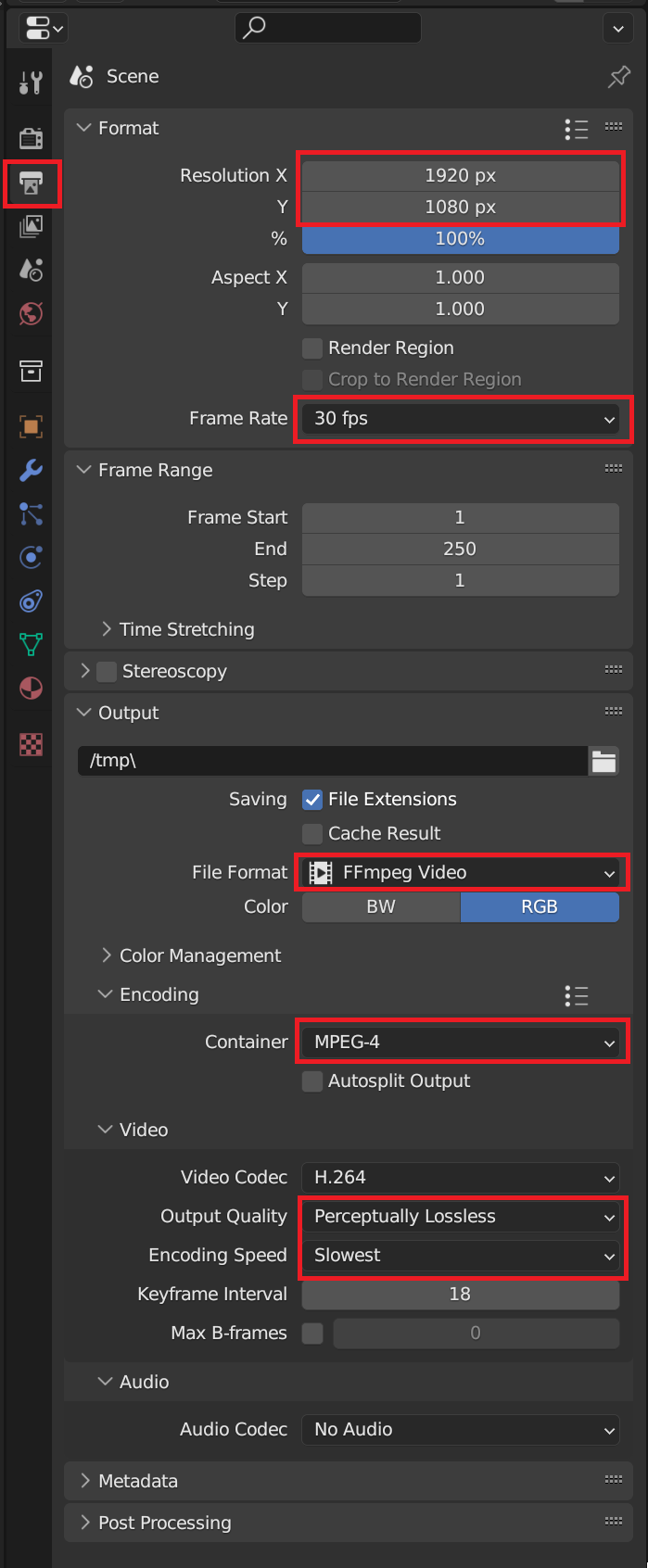This screenshot has height=1568, width=648.
Task: Open the Frame Rate dropdown
Action: tap(461, 419)
